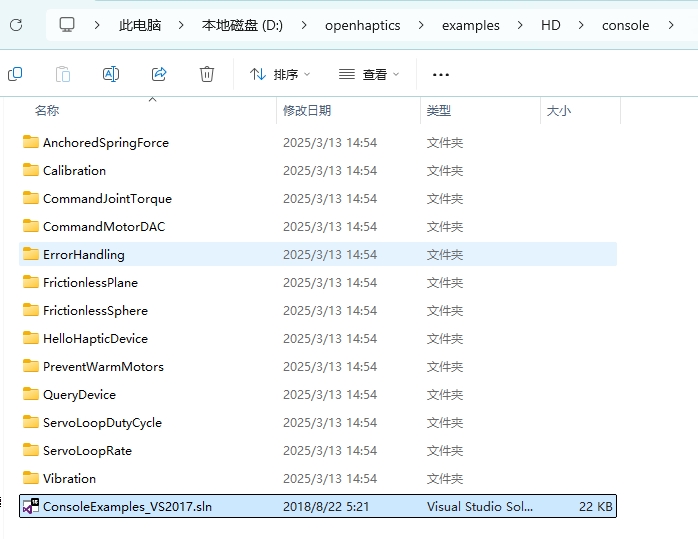Click the 名称 column header
This screenshot has width=698, height=539.
click(47, 111)
